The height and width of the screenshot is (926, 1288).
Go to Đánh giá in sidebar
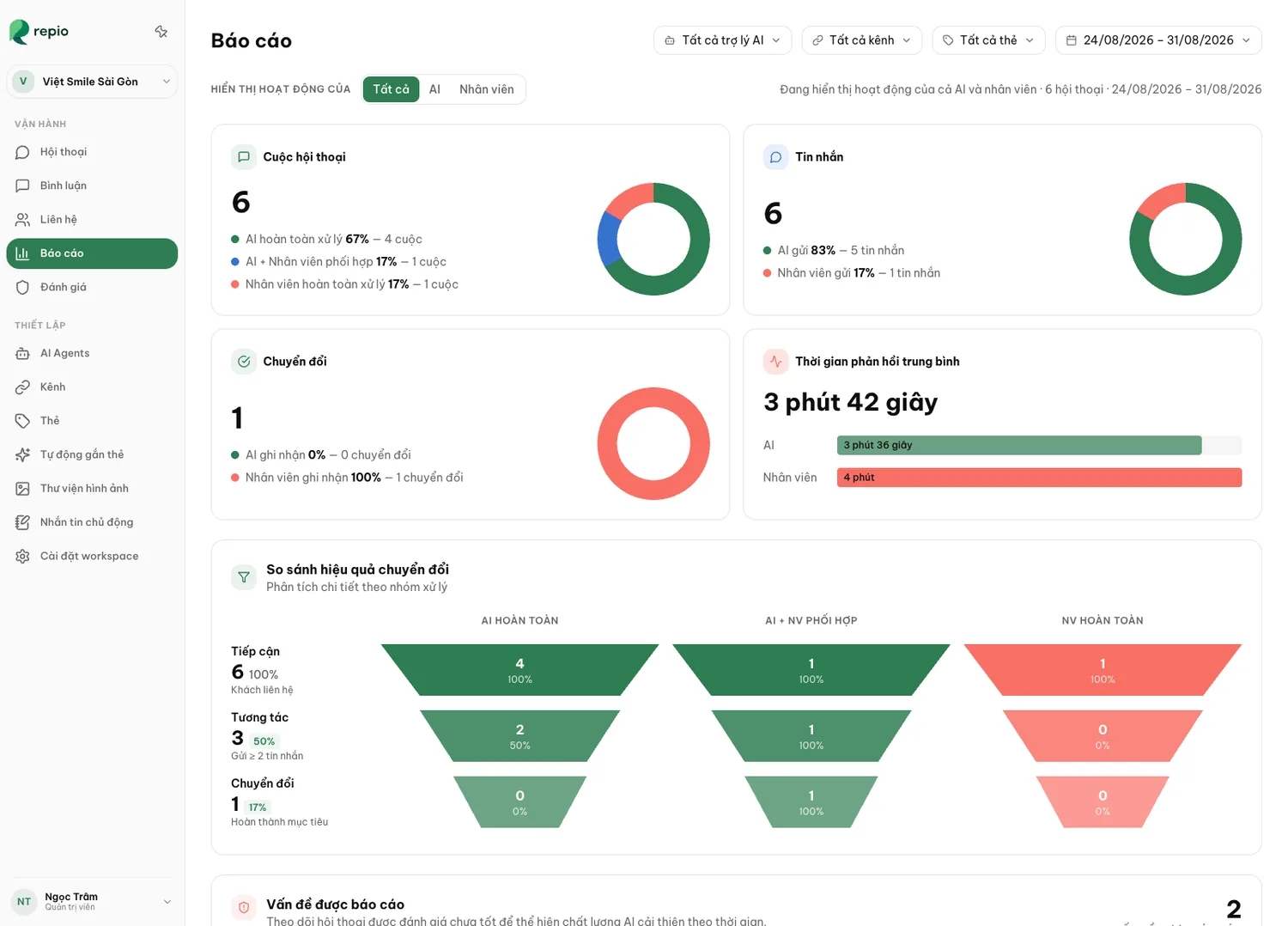tap(92, 287)
